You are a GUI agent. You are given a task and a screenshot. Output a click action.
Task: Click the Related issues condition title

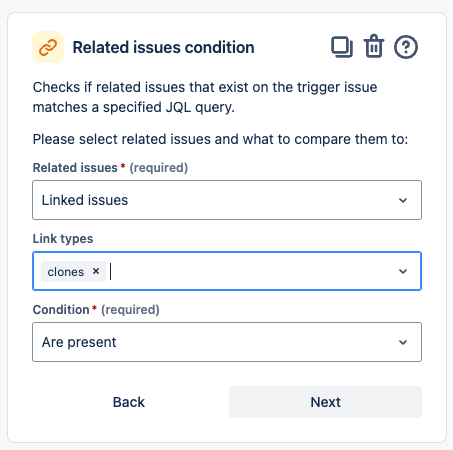coord(164,47)
